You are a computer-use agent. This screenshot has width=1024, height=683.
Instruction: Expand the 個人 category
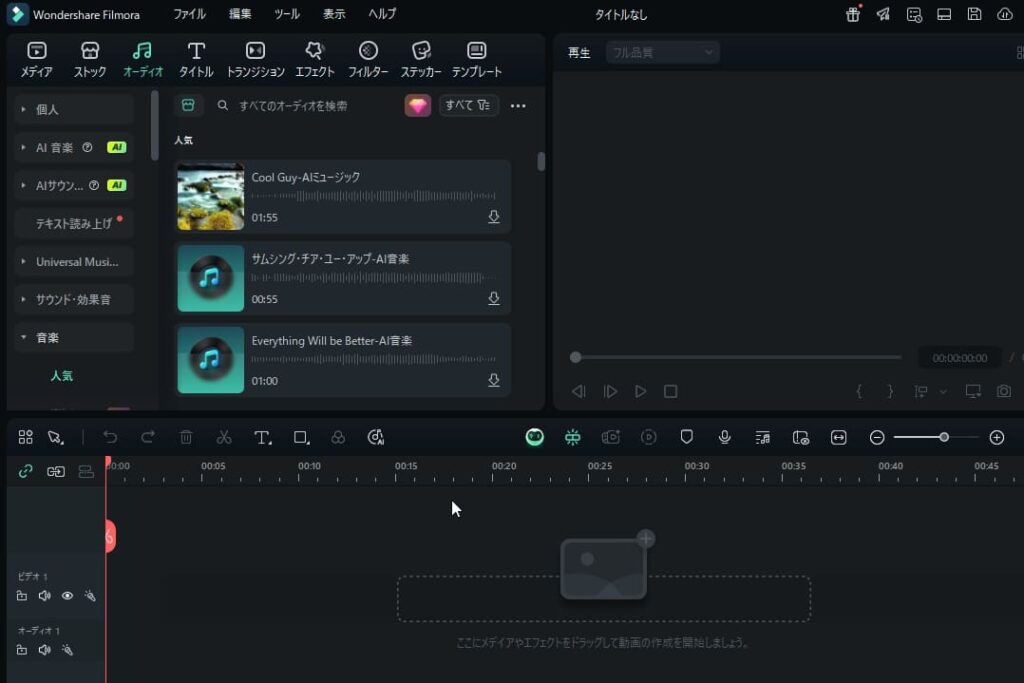pyautogui.click(x=74, y=110)
